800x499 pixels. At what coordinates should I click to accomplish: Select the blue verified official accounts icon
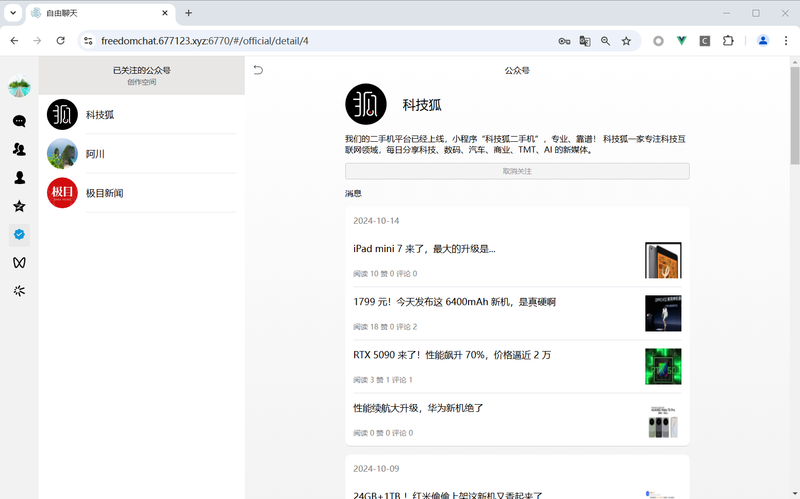click(19, 234)
